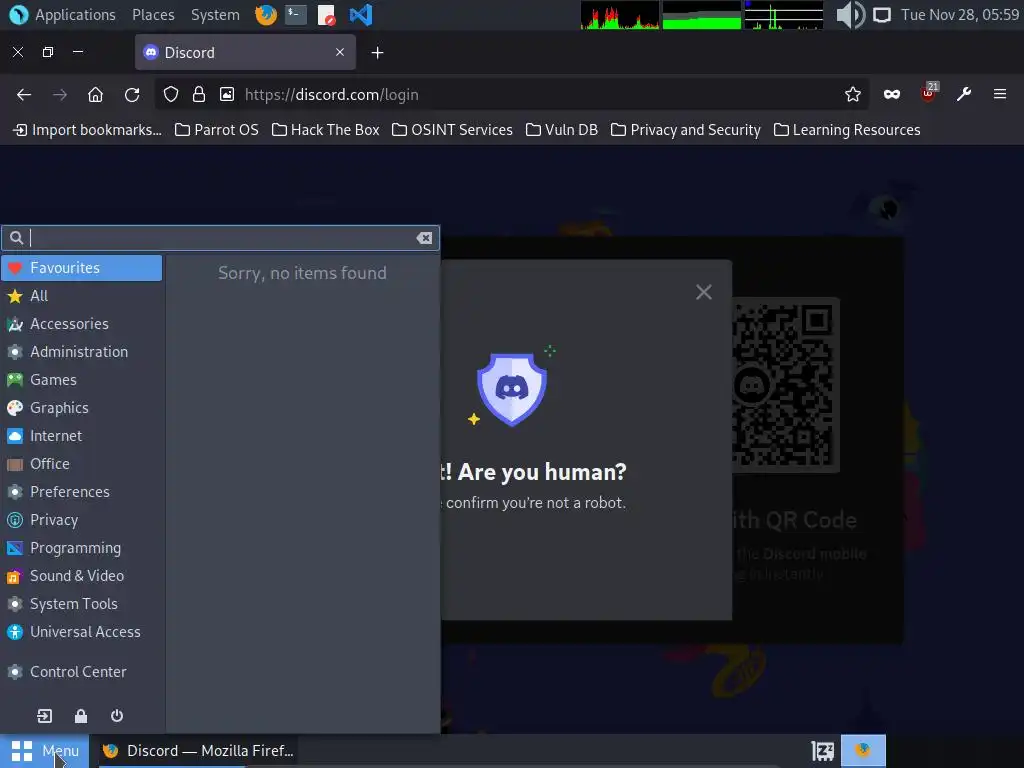Click the volume speaker icon
Image resolution: width=1024 pixels, height=768 pixels.
point(850,14)
